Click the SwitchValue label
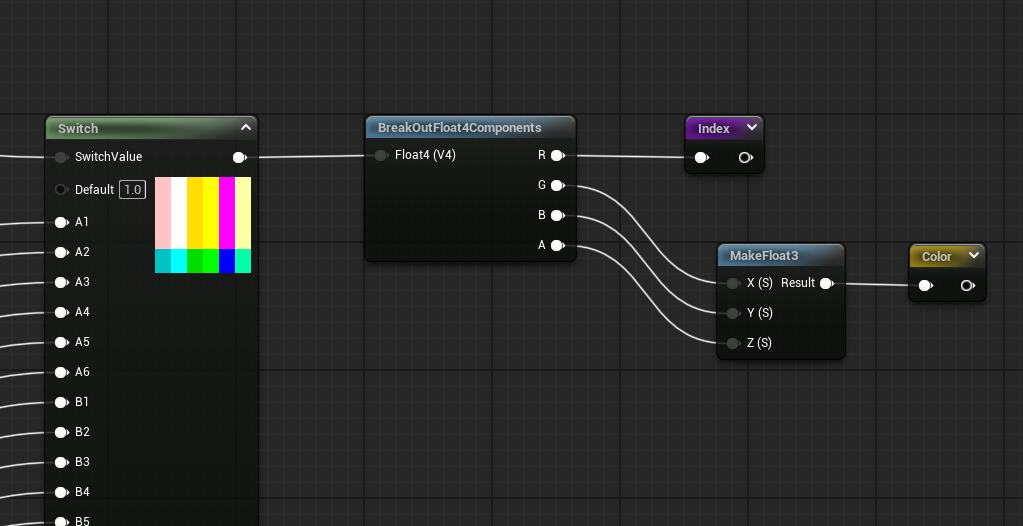Image resolution: width=1023 pixels, height=526 pixels. pyautogui.click(x=108, y=157)
